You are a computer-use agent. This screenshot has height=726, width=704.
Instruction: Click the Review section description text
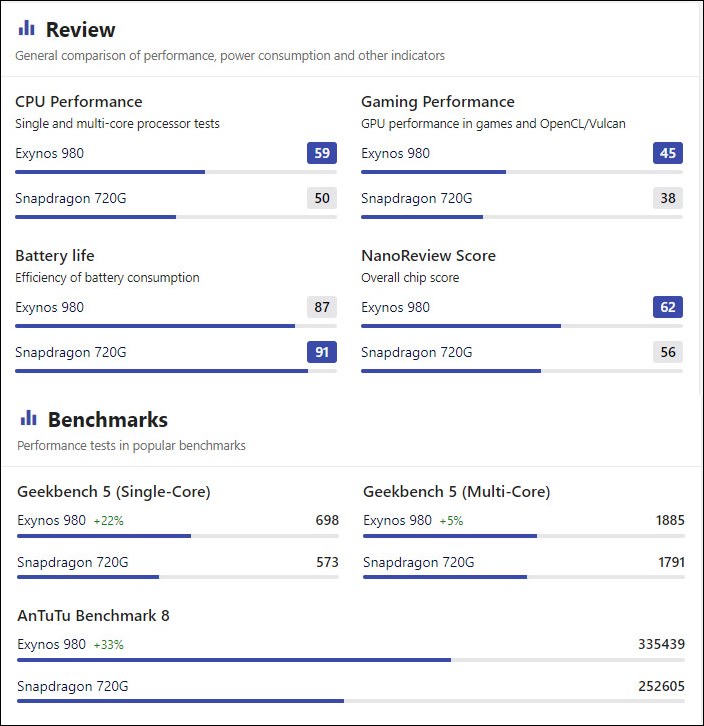pos(230,56)
